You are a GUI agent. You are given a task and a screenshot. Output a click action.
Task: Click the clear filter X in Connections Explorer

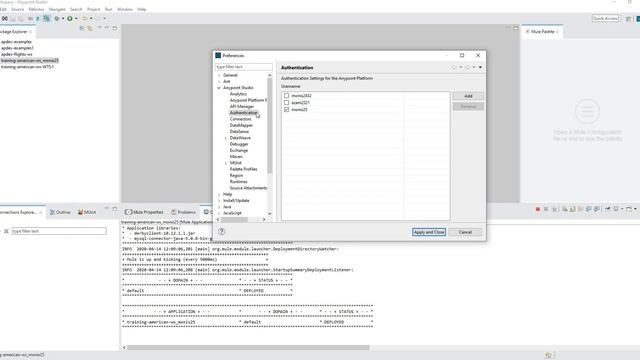(x=6, y=231)
